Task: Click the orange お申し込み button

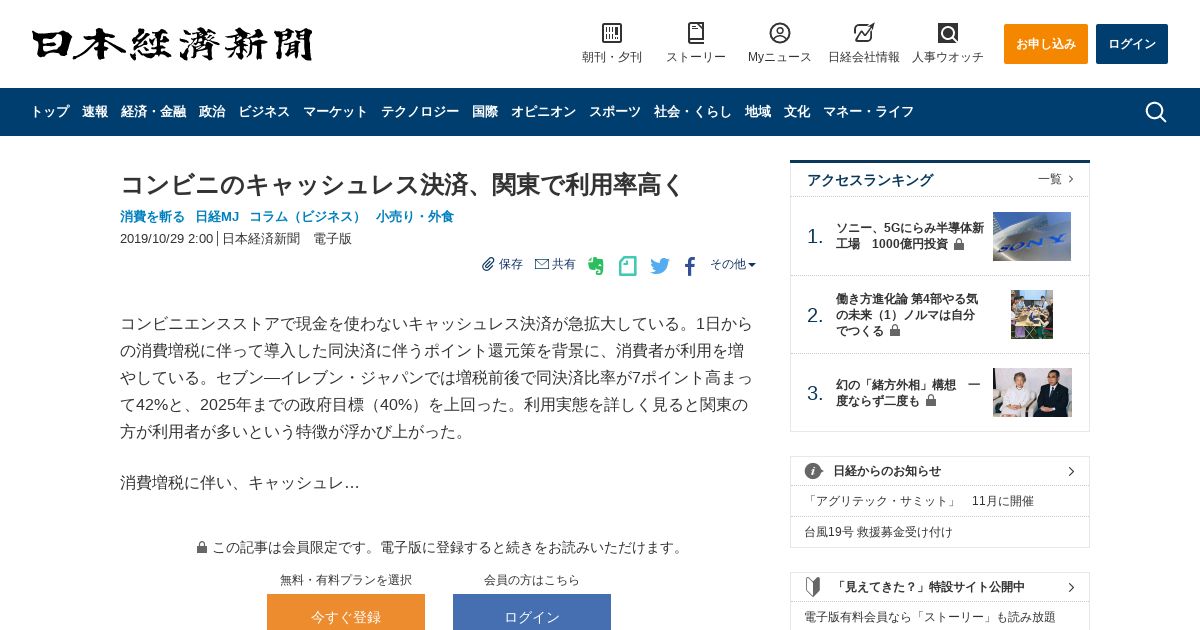Action: point(1046,44)
